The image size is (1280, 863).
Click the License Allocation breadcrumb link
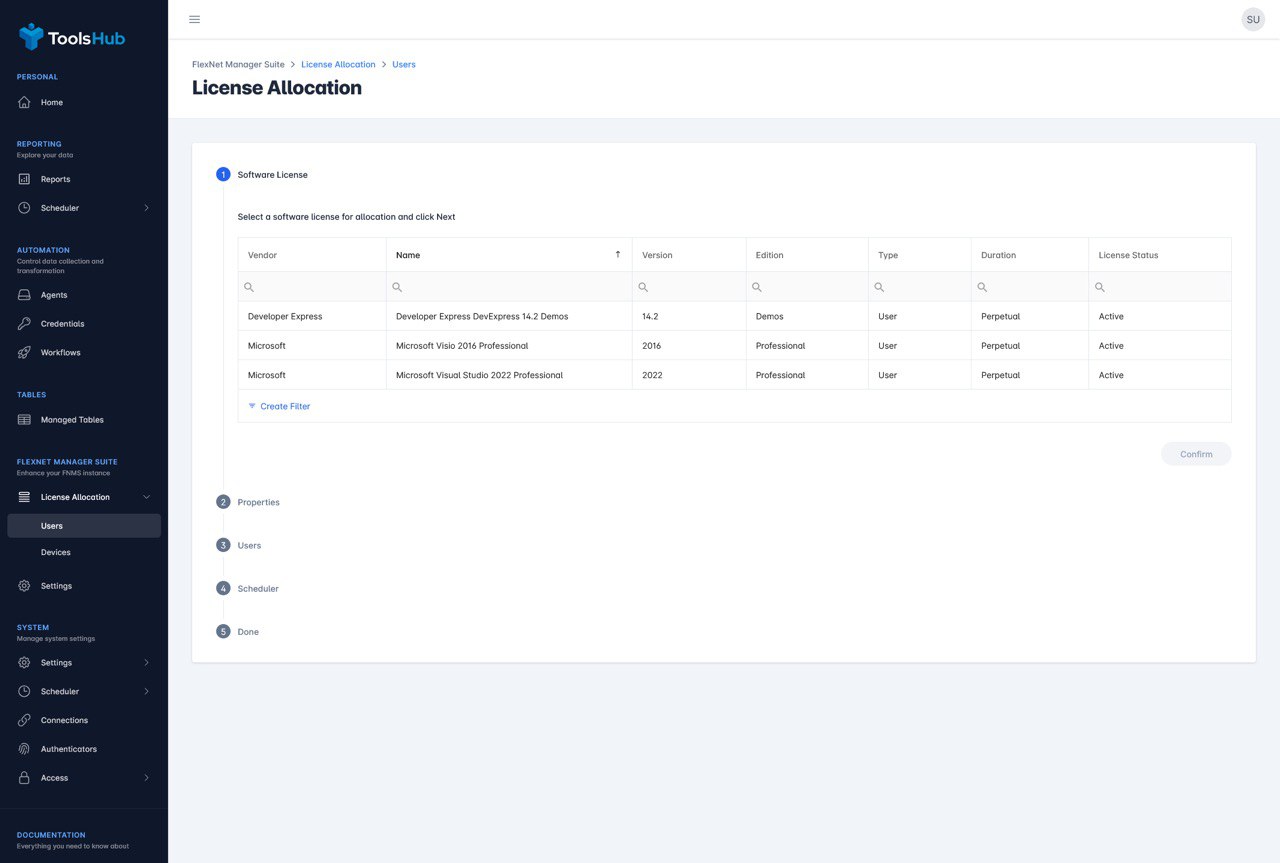[x=338, y=64]
